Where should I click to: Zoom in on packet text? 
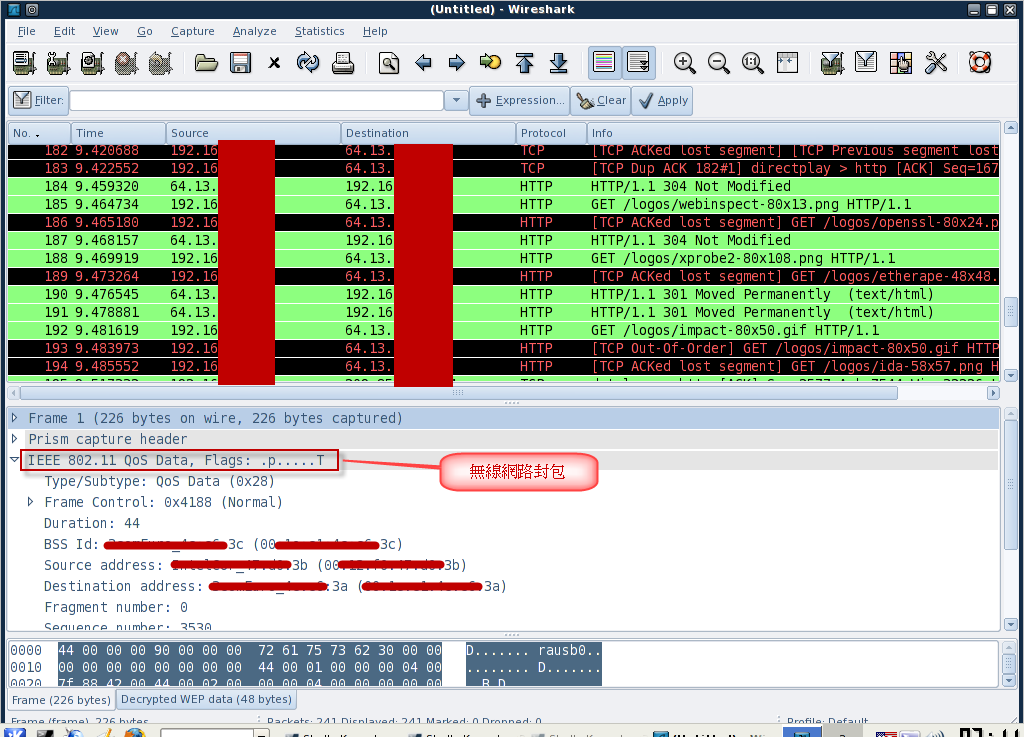684,63
